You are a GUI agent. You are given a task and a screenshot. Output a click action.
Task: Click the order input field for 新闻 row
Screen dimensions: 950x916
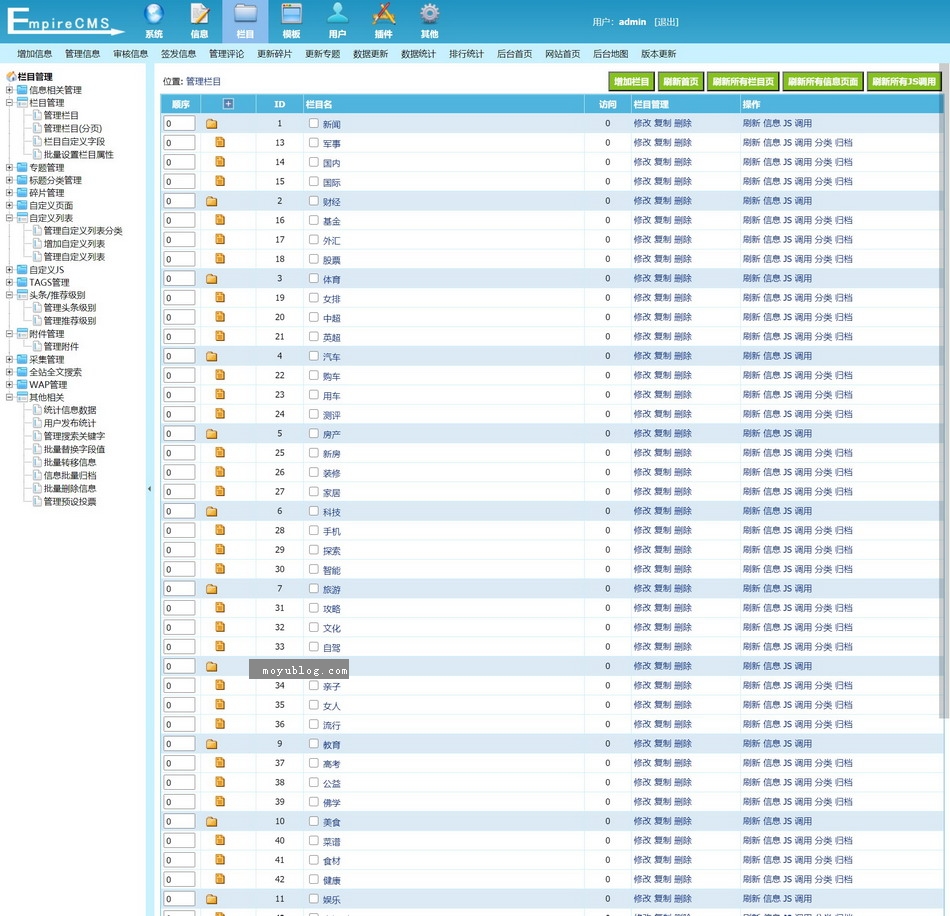pyautogui.click(x=179, y=124)
